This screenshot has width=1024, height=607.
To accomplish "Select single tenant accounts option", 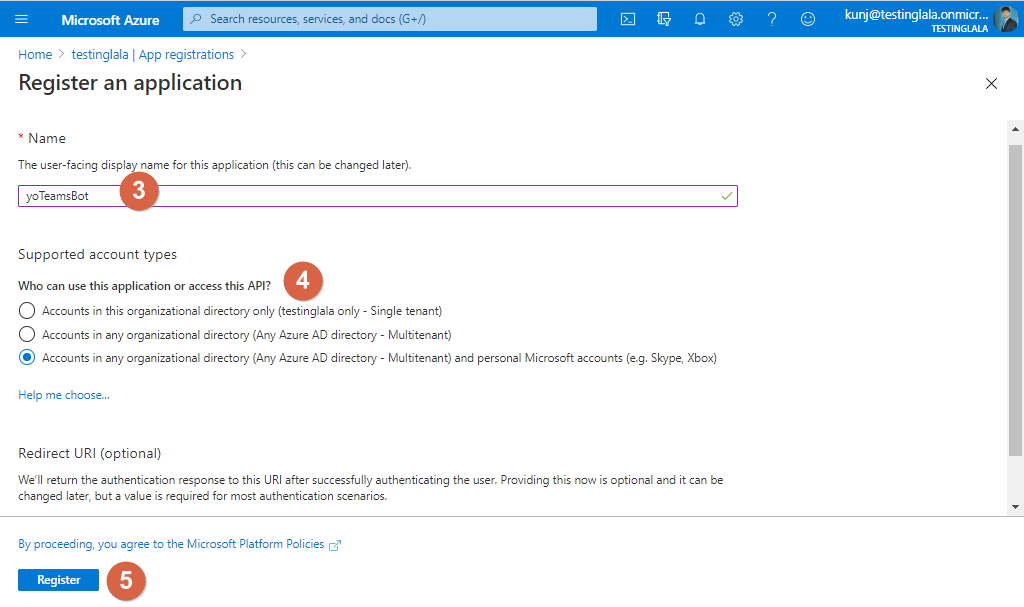I will click(x=29, y=310).
